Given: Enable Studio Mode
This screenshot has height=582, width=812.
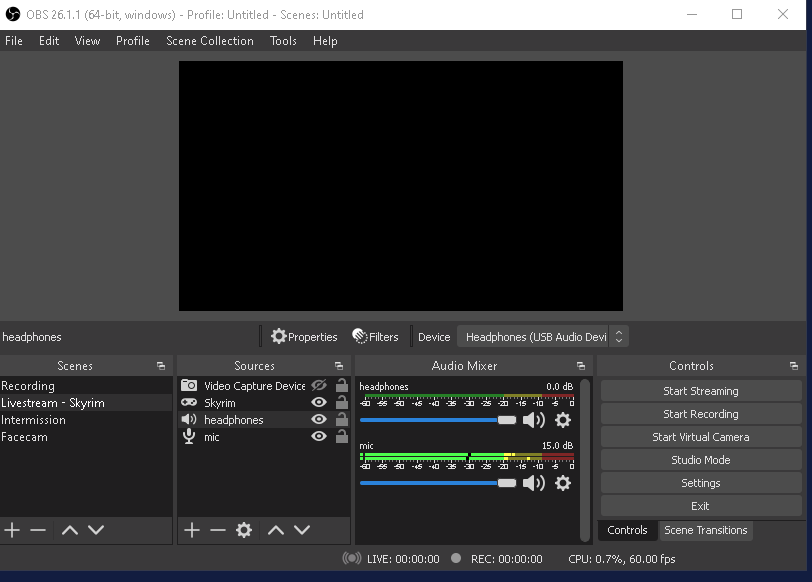Looking at the screenshot, I should click(701, 460).
